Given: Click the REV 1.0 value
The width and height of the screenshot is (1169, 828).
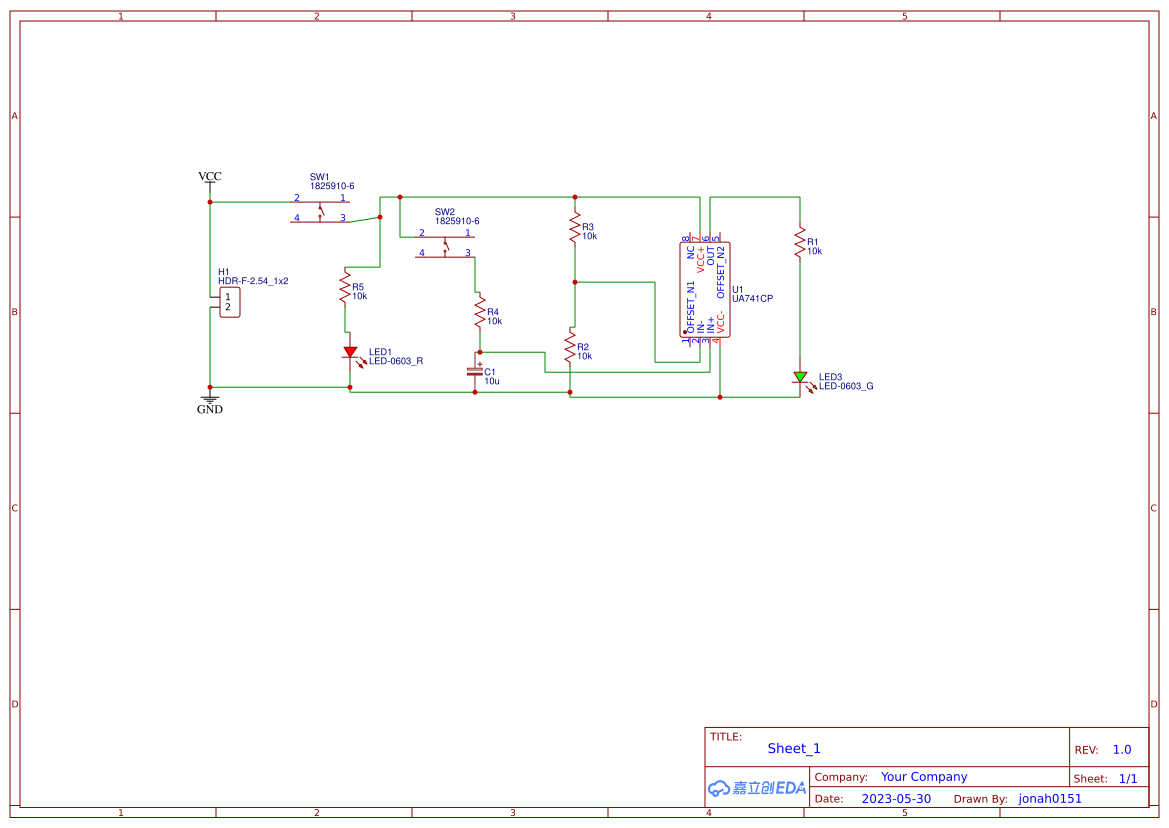Looking at the screenshot, I should pyautogui.click(x=1120, y=748).
